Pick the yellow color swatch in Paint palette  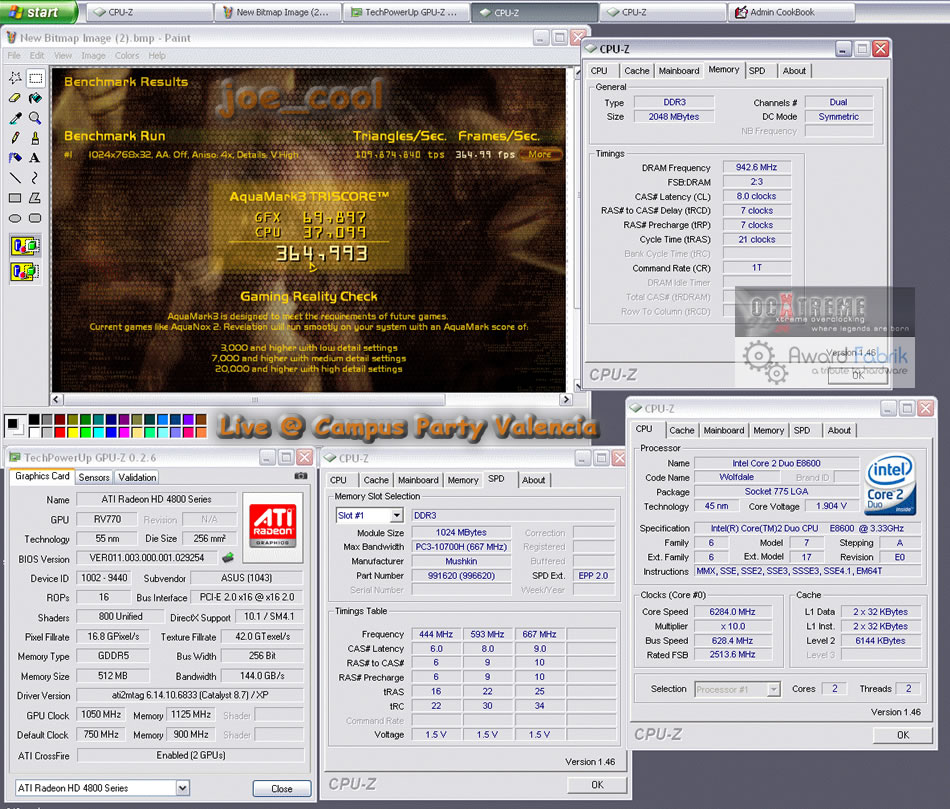click(73, 432)
